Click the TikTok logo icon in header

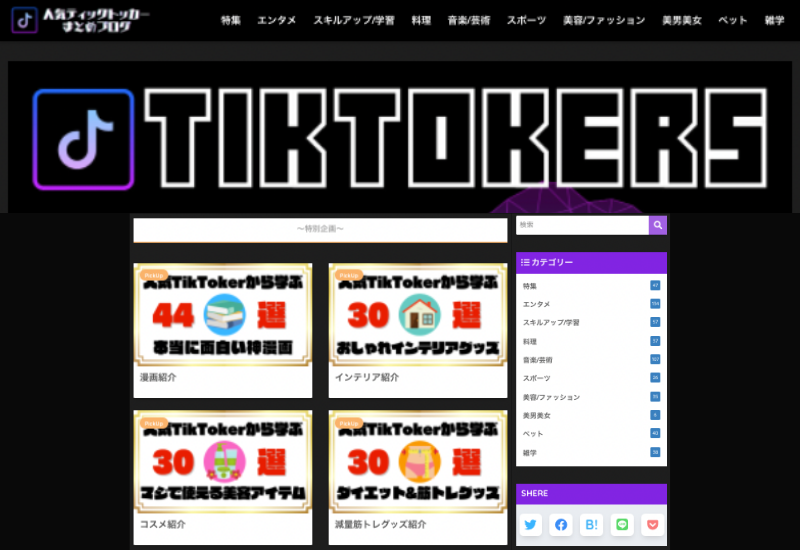(x=24, y=20)
